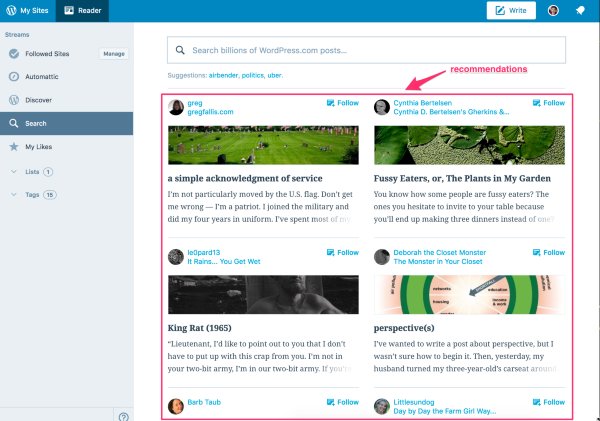The width and height of the screenshot is (600, 421).
Task: Click the politics suggestion
Action: [x=253, y=75]
